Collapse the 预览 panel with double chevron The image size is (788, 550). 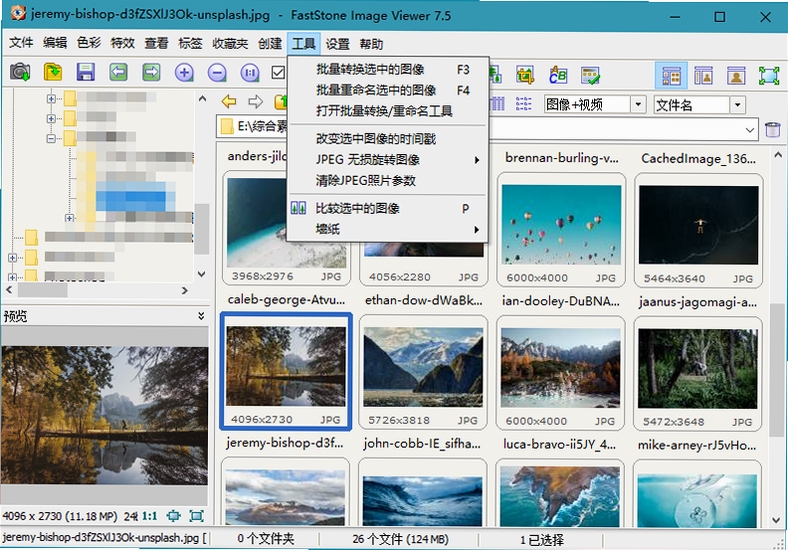[x=201, y=316]
